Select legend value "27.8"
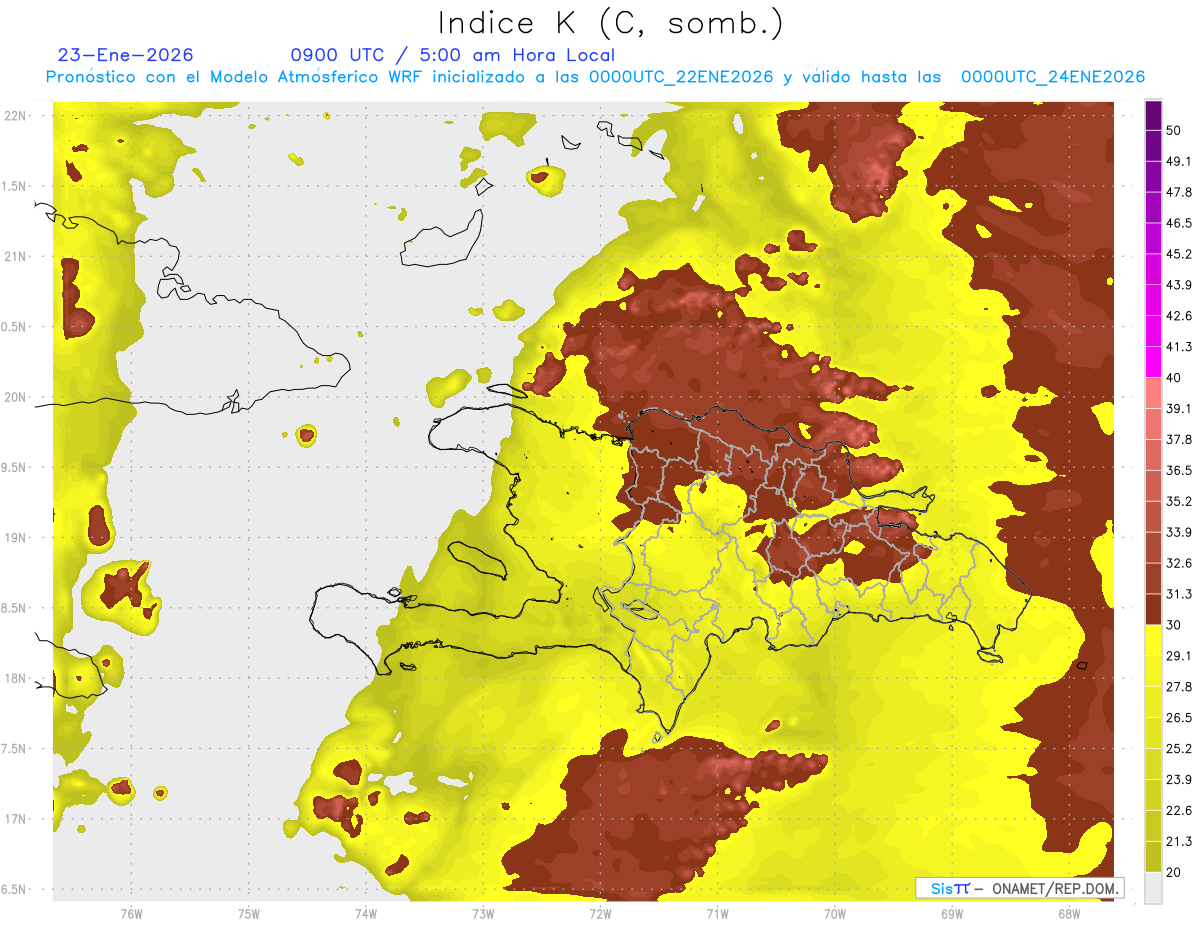Image resolution: width=1200 pixels, height=927 pixels. 1178,687
